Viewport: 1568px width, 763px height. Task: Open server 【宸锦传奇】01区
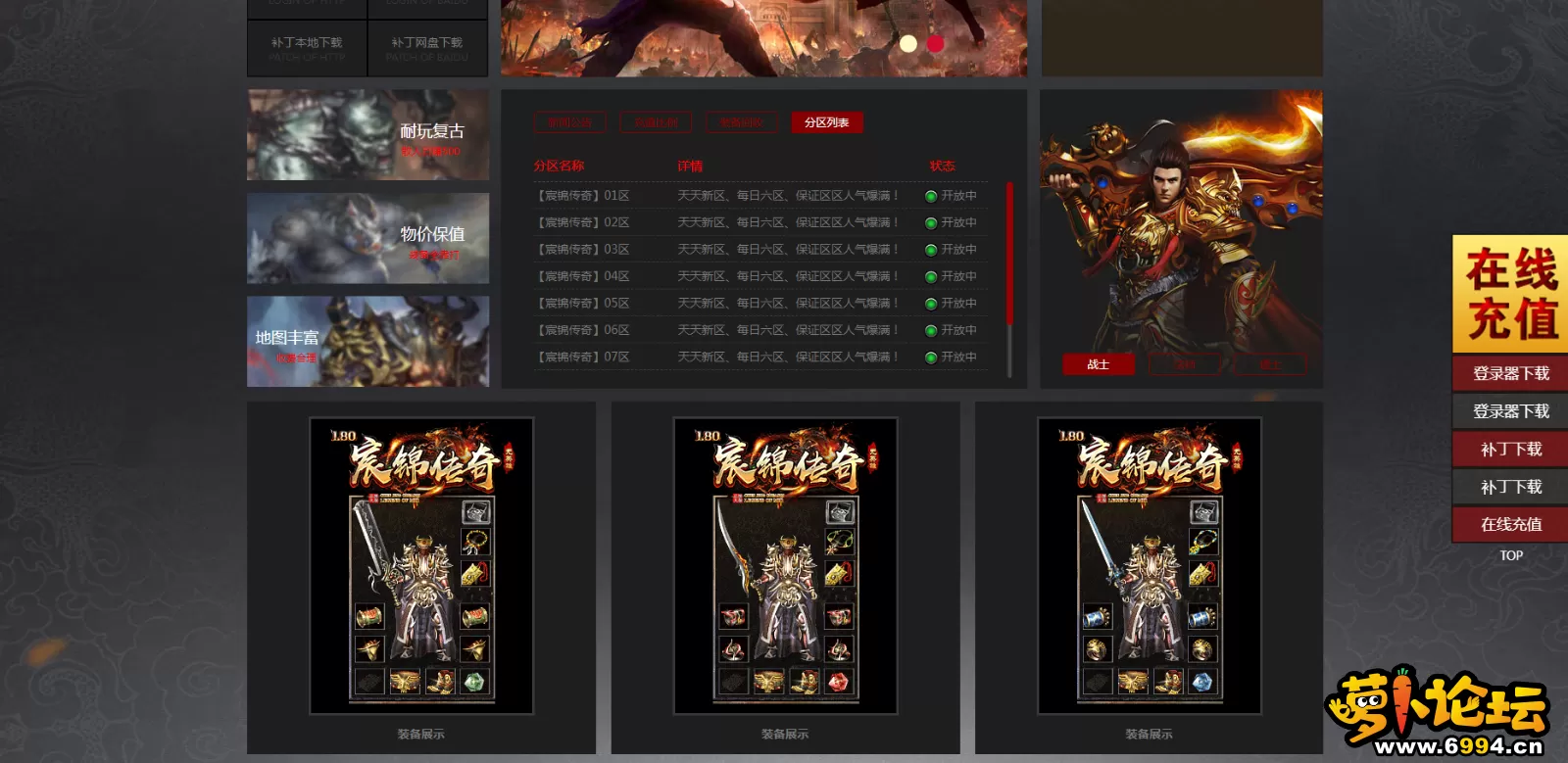(582, 196)
